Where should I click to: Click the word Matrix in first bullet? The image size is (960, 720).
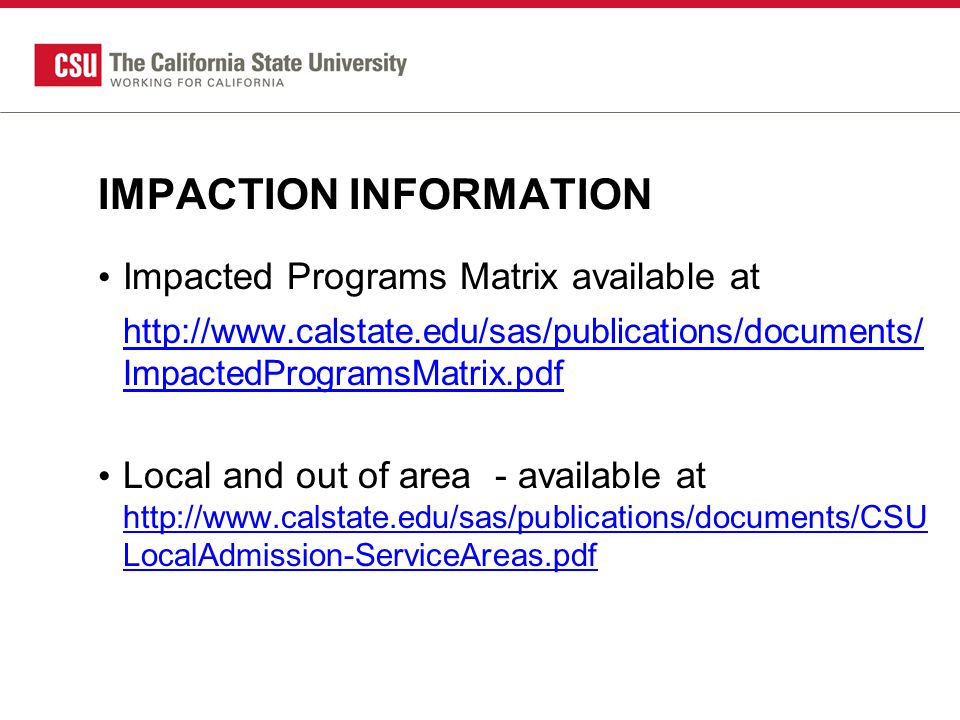(x=509, y=277)
